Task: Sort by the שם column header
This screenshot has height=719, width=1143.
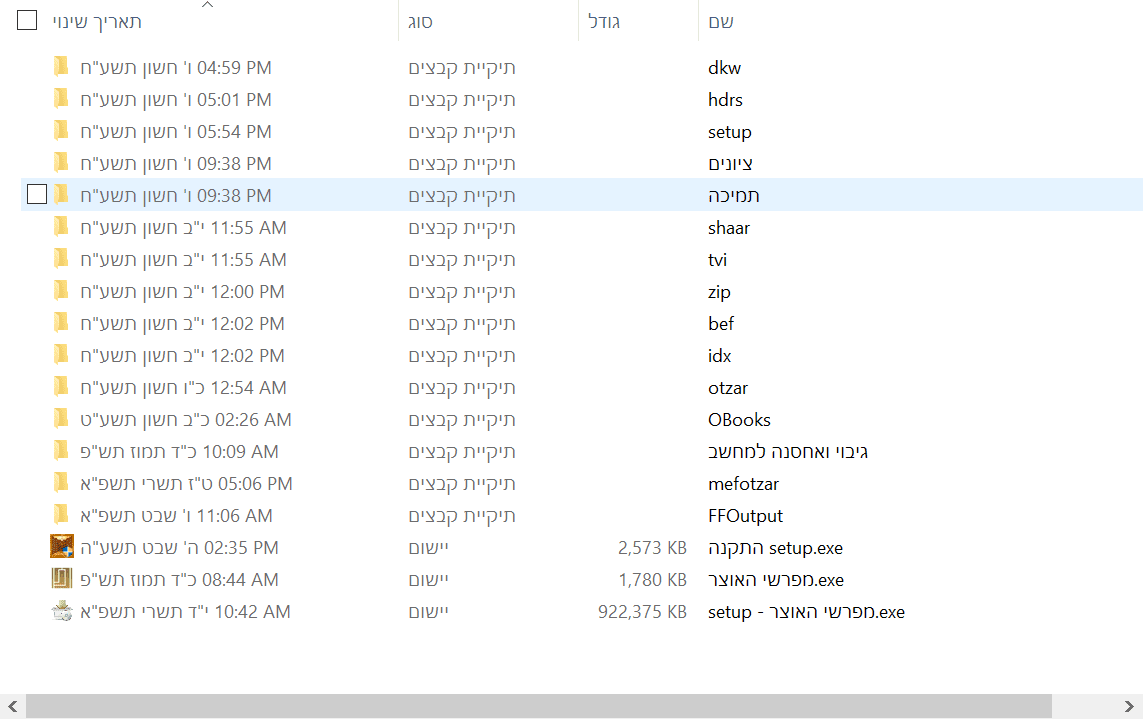Action: click(x=721, y=22)
